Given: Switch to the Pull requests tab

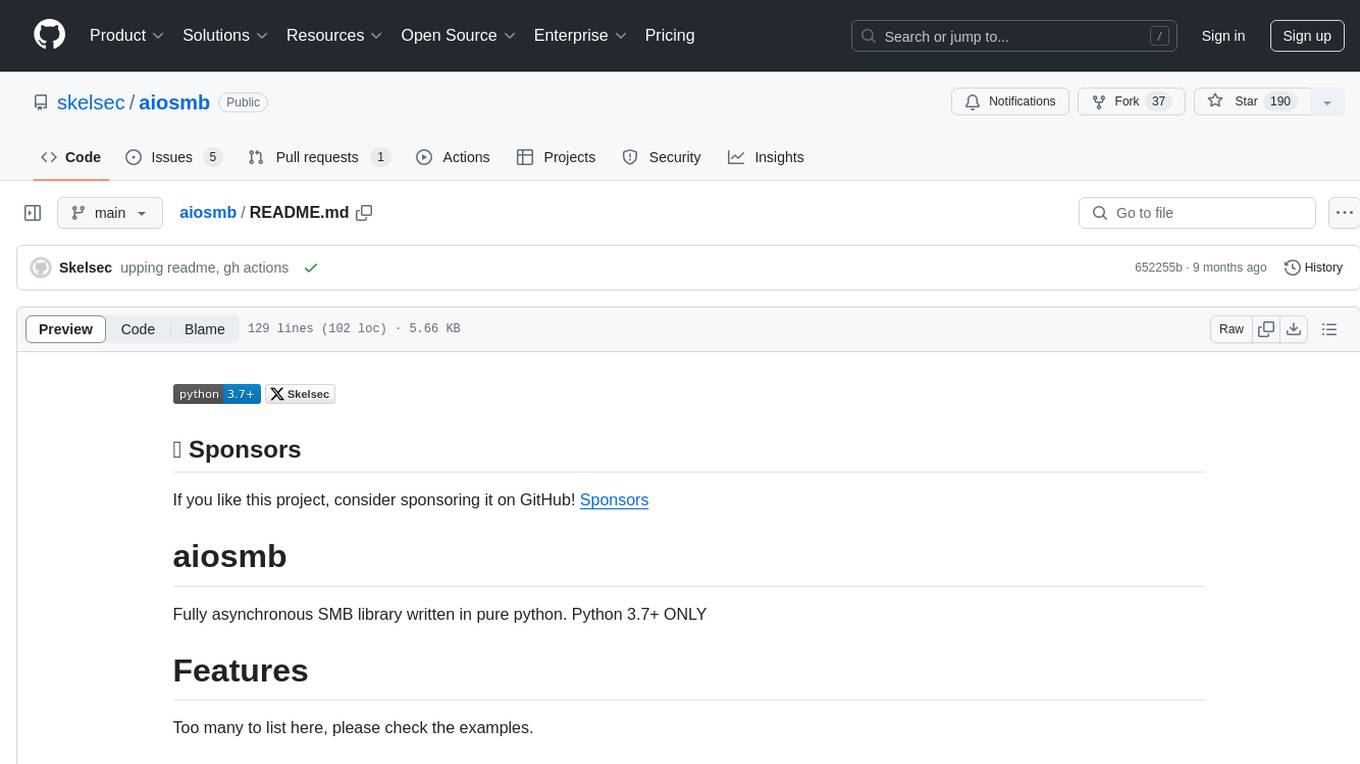Looking at the screenshot, I should tap(318, 157).
